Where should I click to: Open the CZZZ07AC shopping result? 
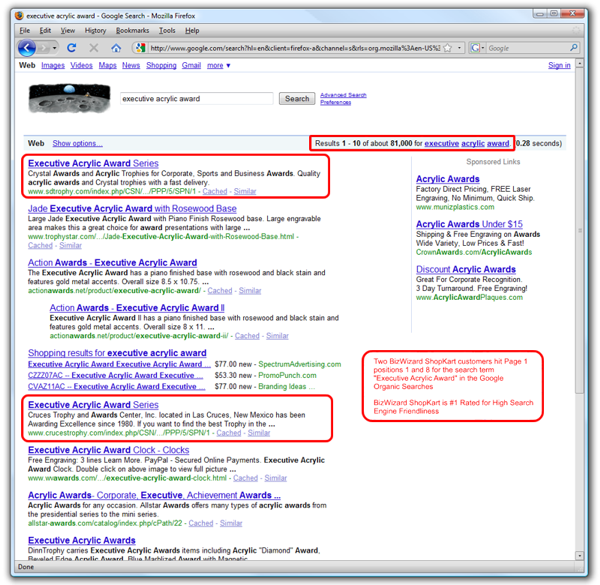point(115,375)
